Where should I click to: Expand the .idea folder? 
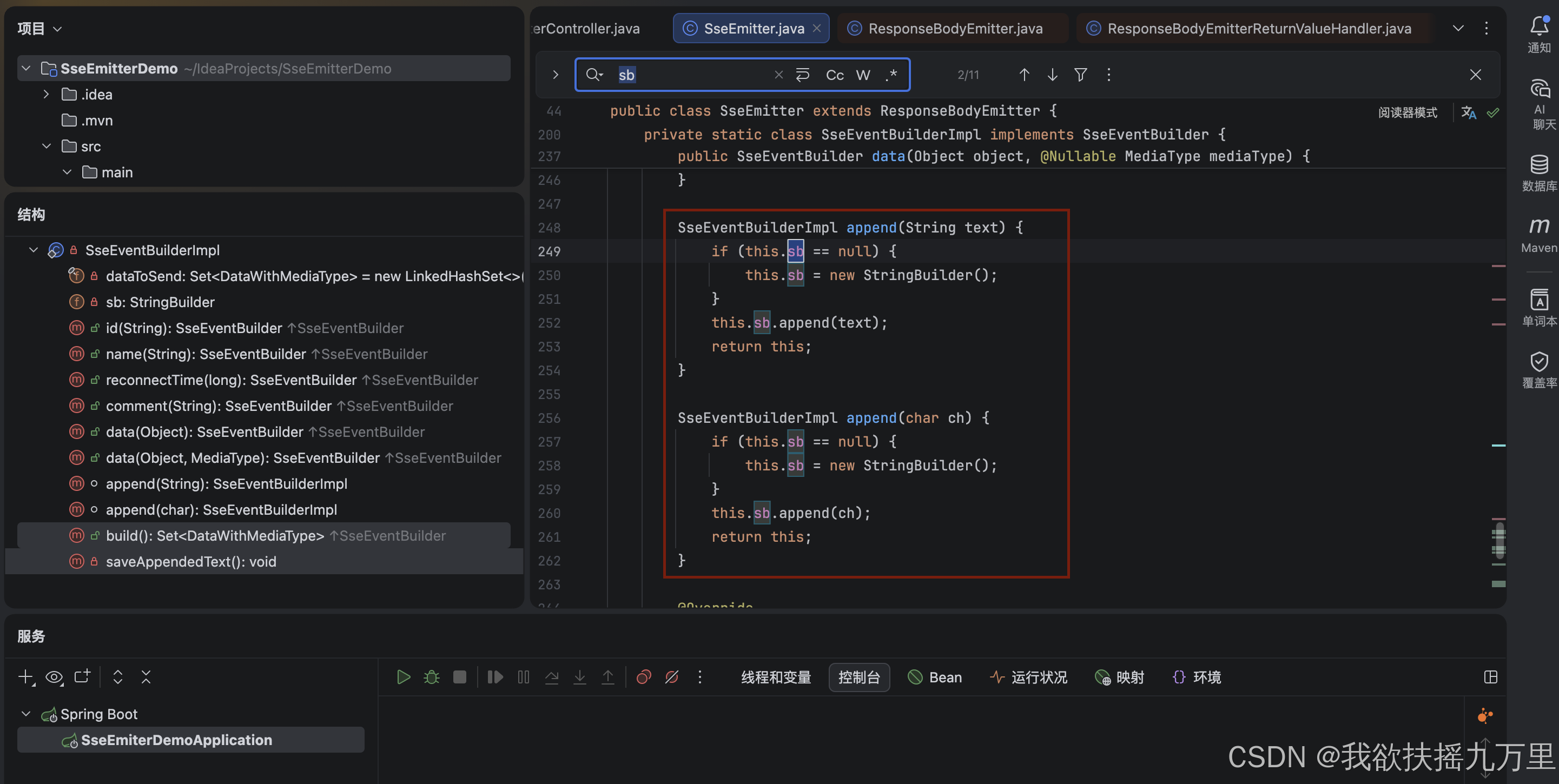(x=46, y=95)
